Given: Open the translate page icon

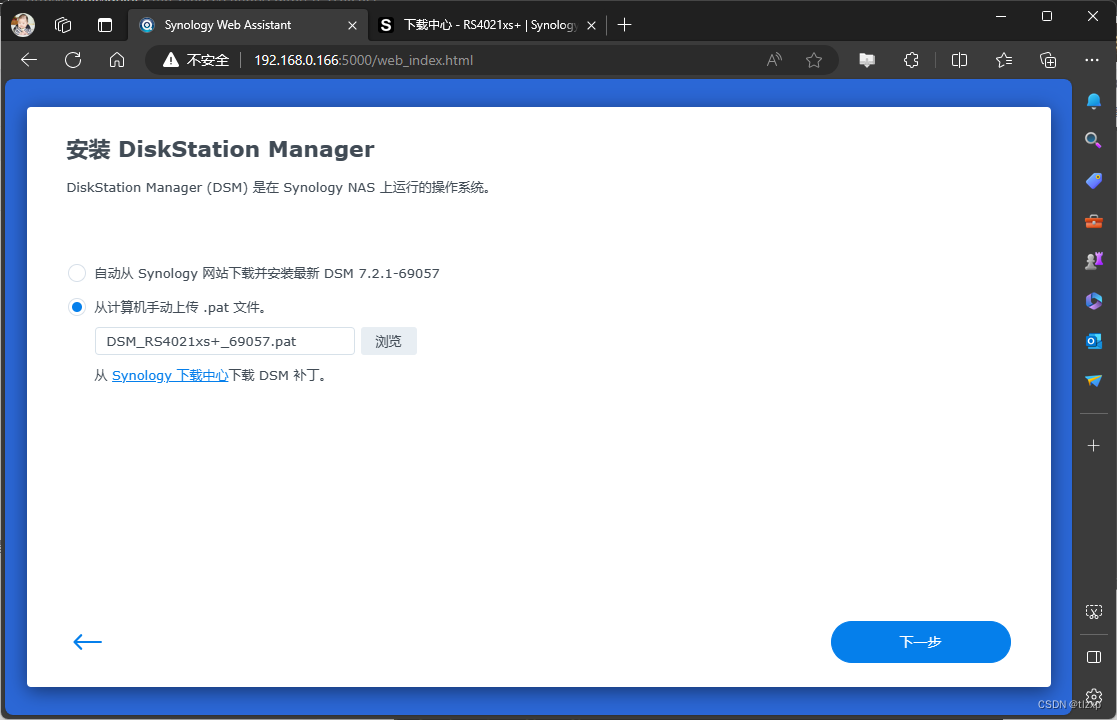Looking at the screenshot, I should coord(867,60).
